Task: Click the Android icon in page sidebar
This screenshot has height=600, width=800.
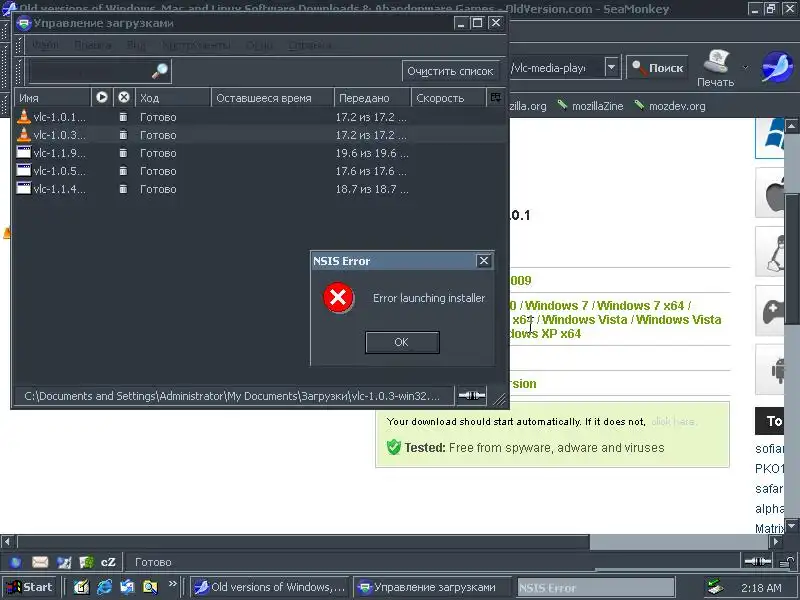Action: 772,369
